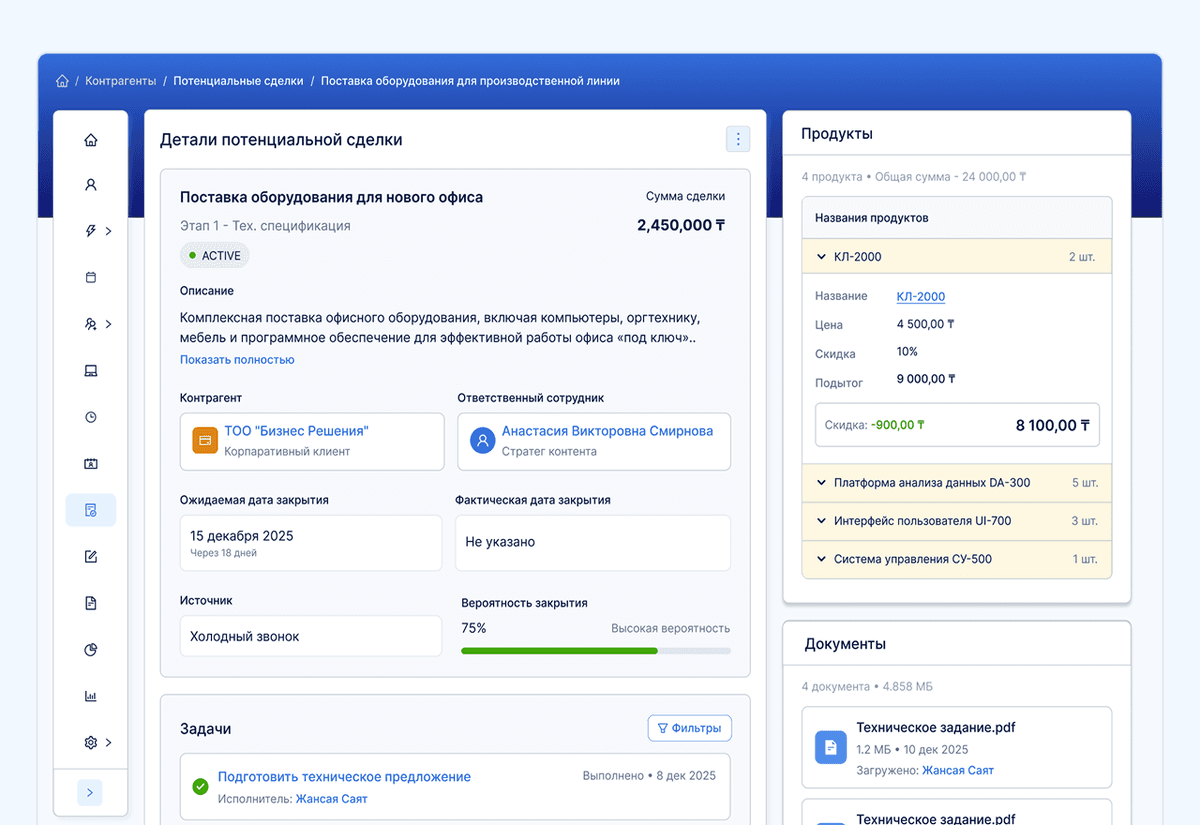Open the pie chart reports icon
1200x825 pixels.
(91, 649)
